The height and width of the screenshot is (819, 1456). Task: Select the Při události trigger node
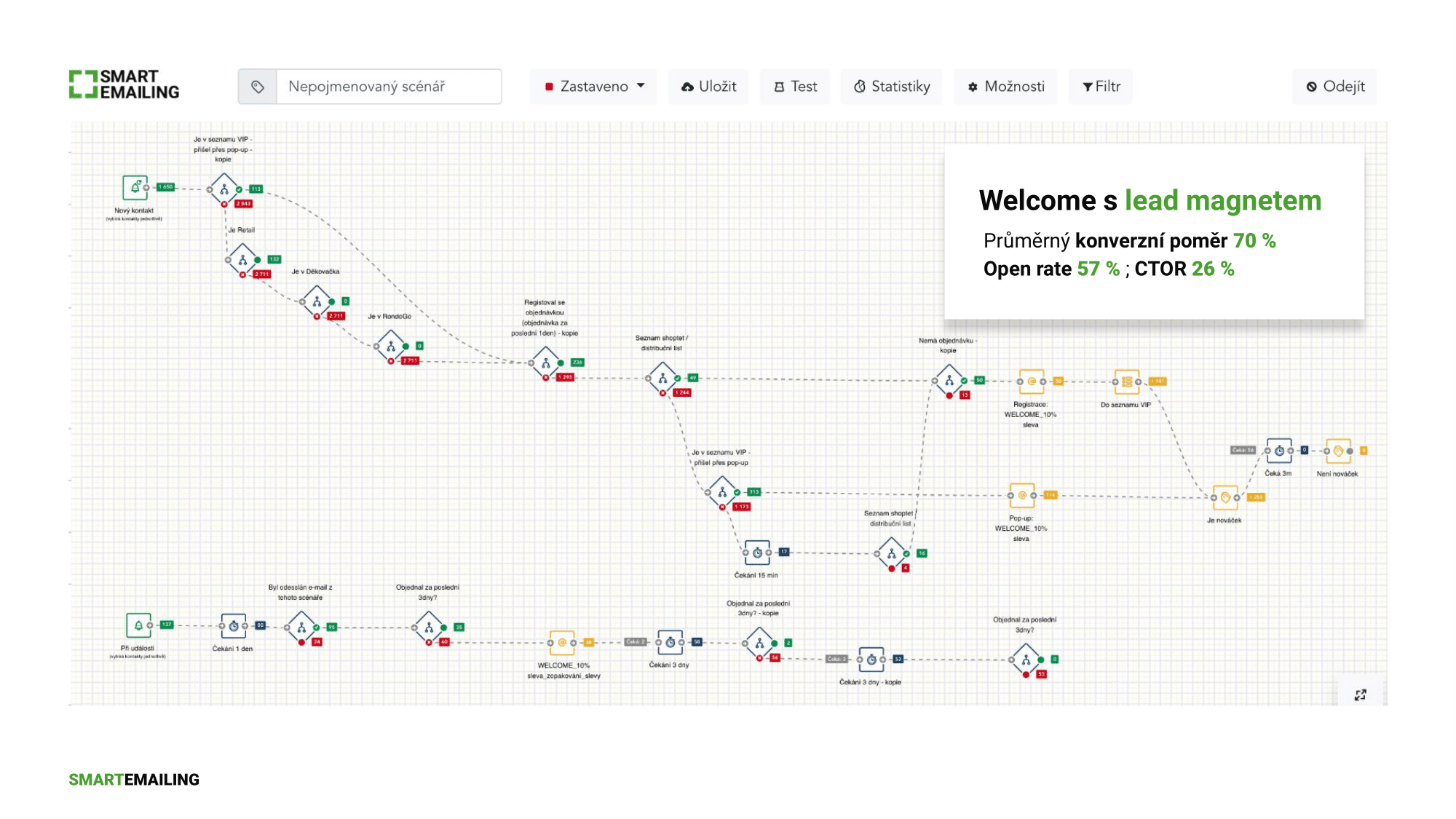pos(138,625)
